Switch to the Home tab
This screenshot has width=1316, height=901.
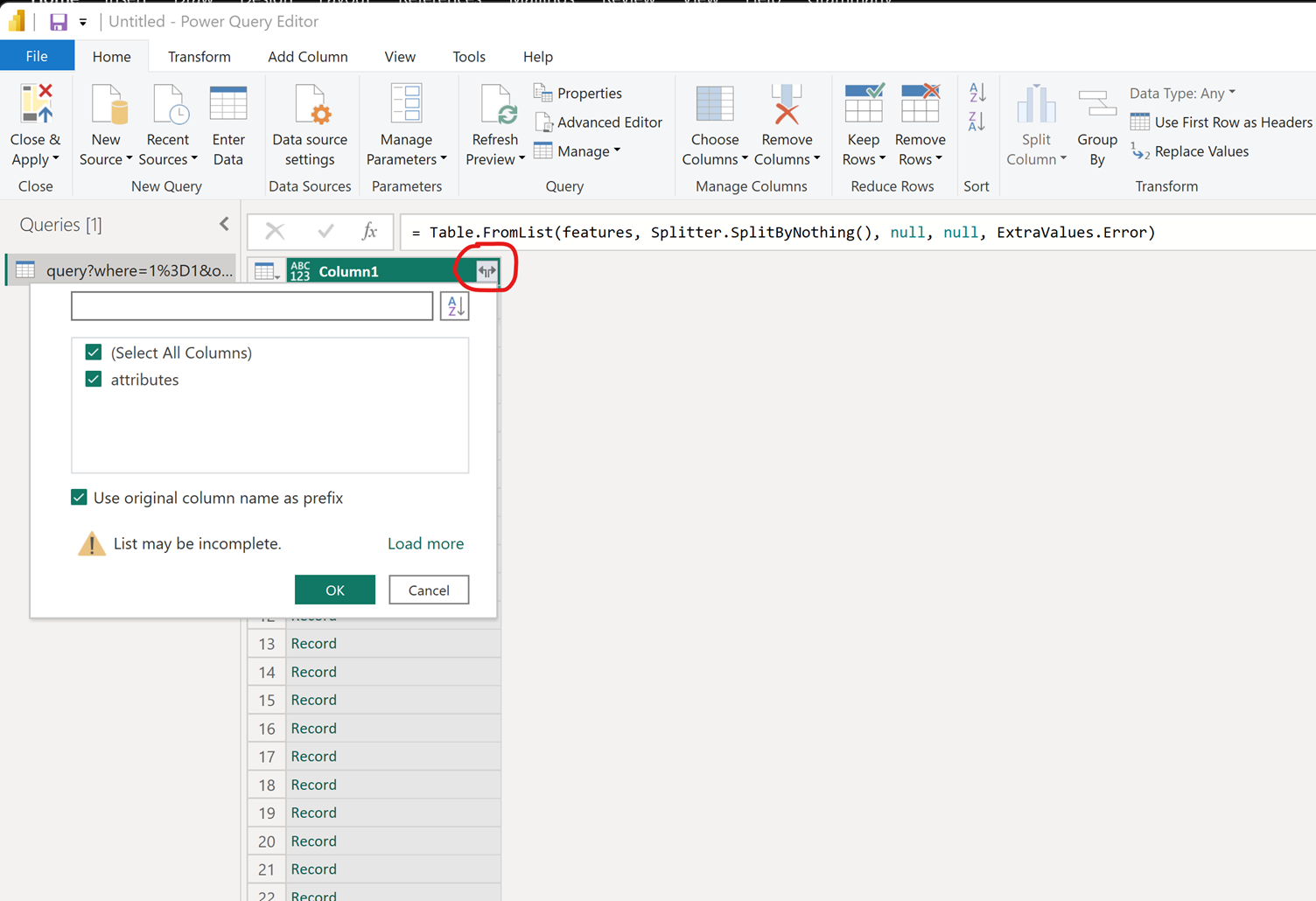(111, 56)
